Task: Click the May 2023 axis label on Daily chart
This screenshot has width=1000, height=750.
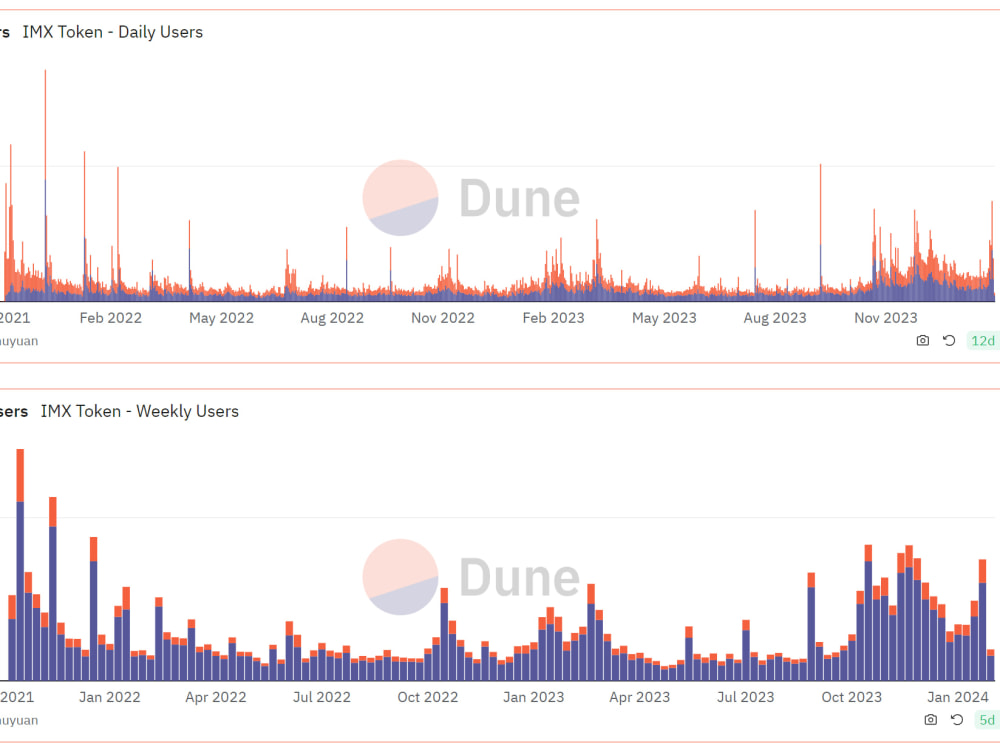Action: tap(664, 318)
